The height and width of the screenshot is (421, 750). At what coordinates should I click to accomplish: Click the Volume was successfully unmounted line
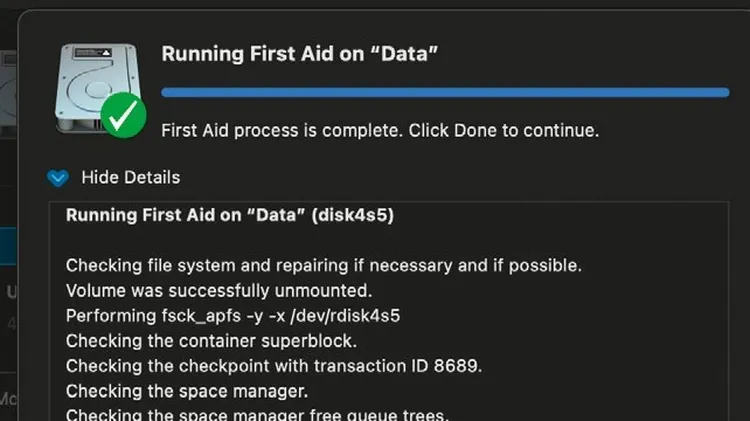coord(219,291)
